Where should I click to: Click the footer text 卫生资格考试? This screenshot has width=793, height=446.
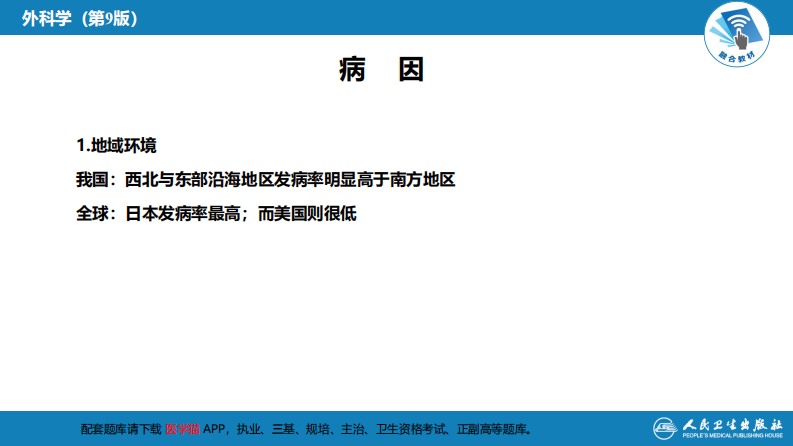[411, 429]
